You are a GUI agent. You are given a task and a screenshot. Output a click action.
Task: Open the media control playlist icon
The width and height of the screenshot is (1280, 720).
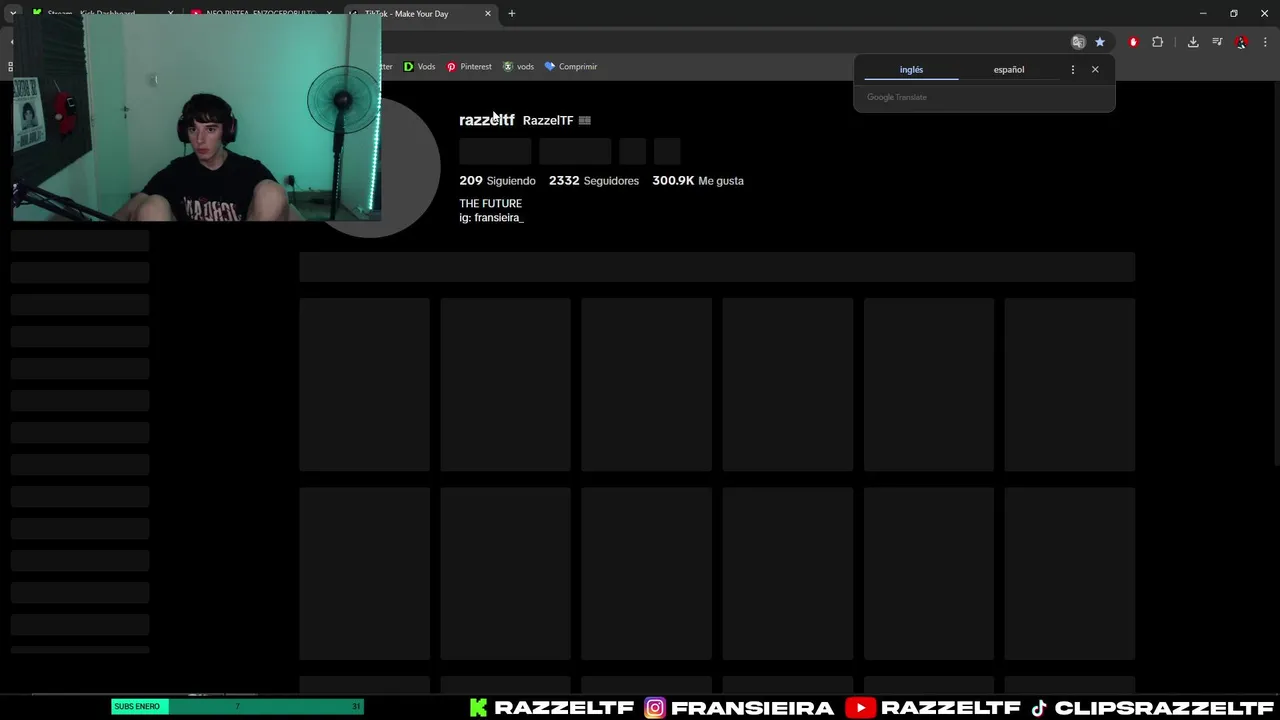[1217, 42]
